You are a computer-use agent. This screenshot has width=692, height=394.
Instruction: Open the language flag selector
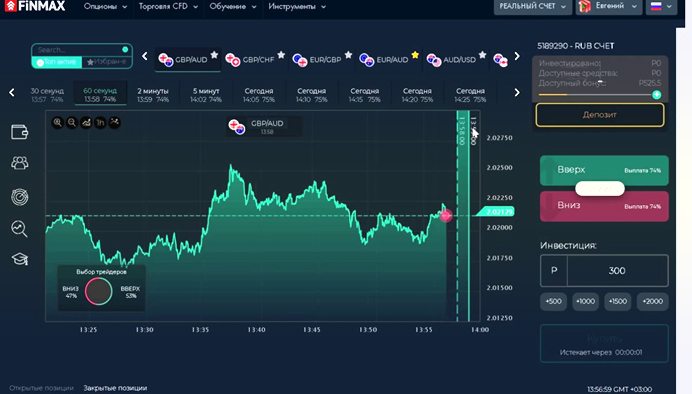point(661,7)
